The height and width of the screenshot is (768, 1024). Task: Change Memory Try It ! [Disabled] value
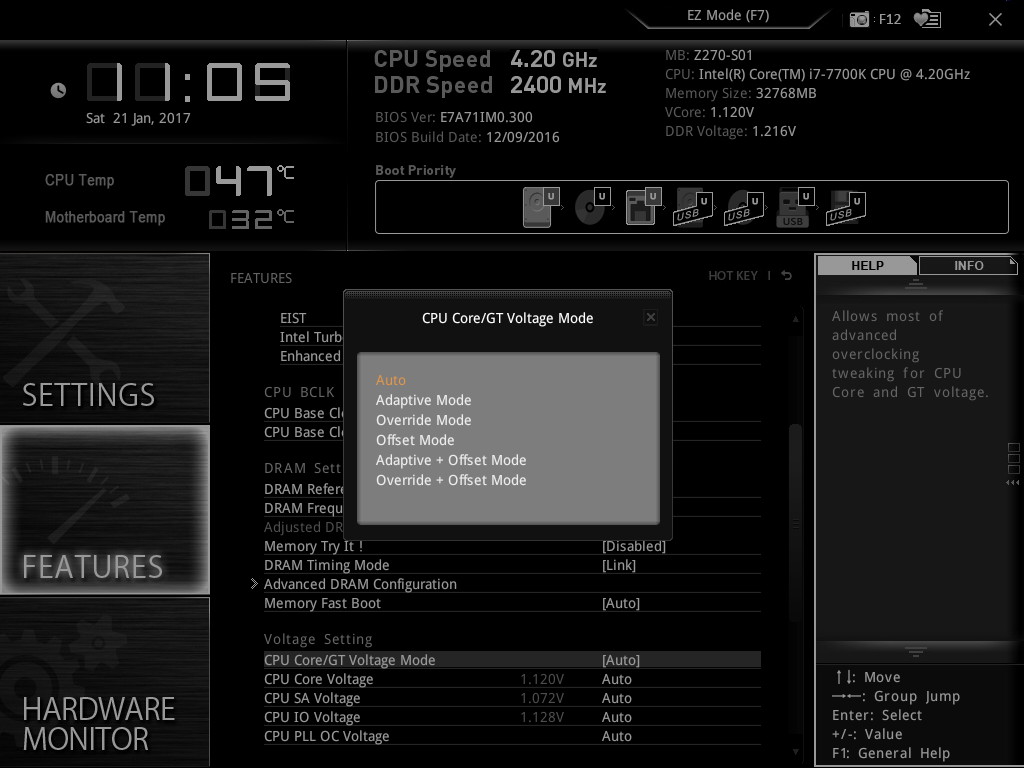point(633,546)
